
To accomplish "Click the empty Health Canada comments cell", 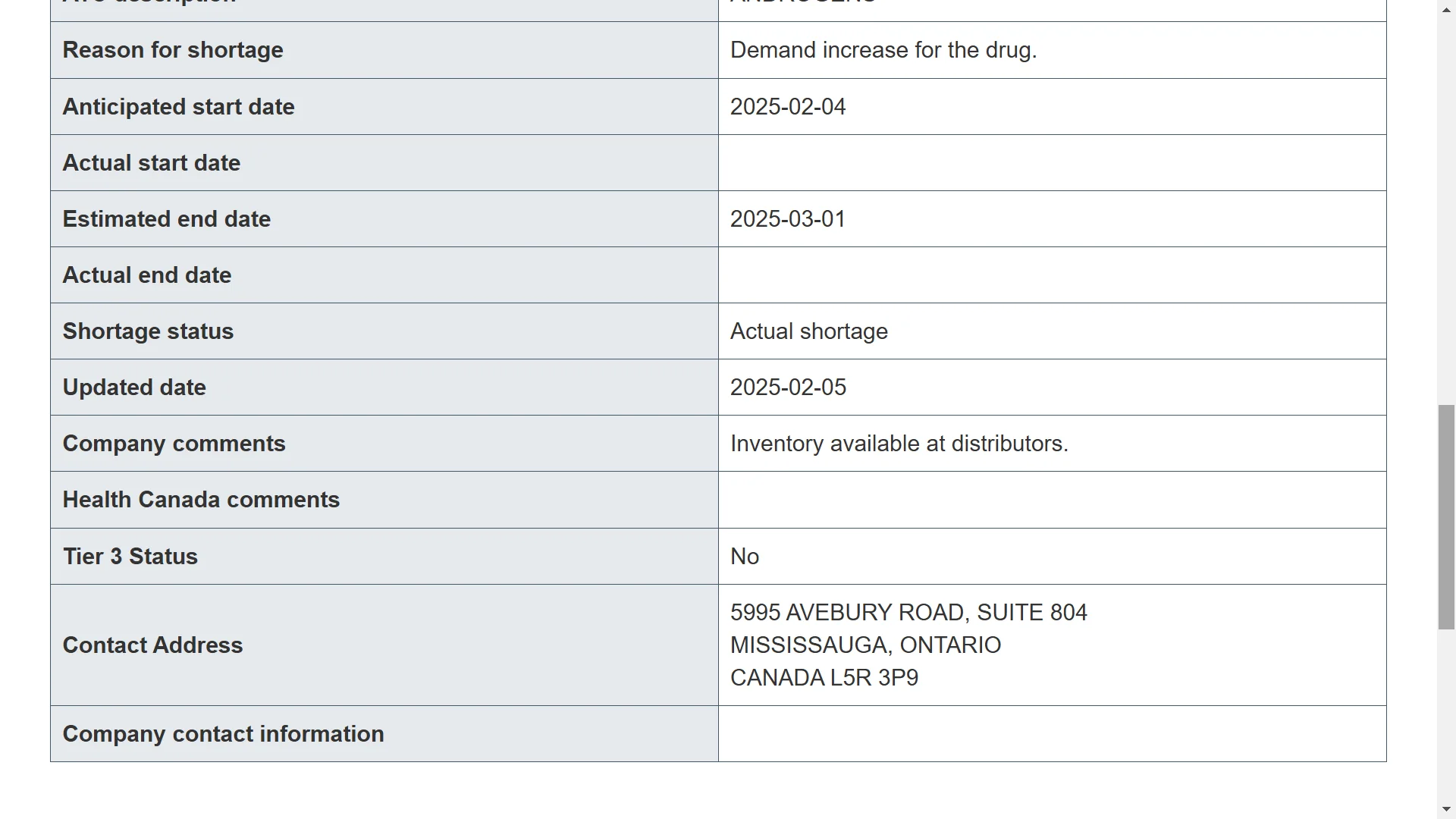I will [x=1052, y=500].
